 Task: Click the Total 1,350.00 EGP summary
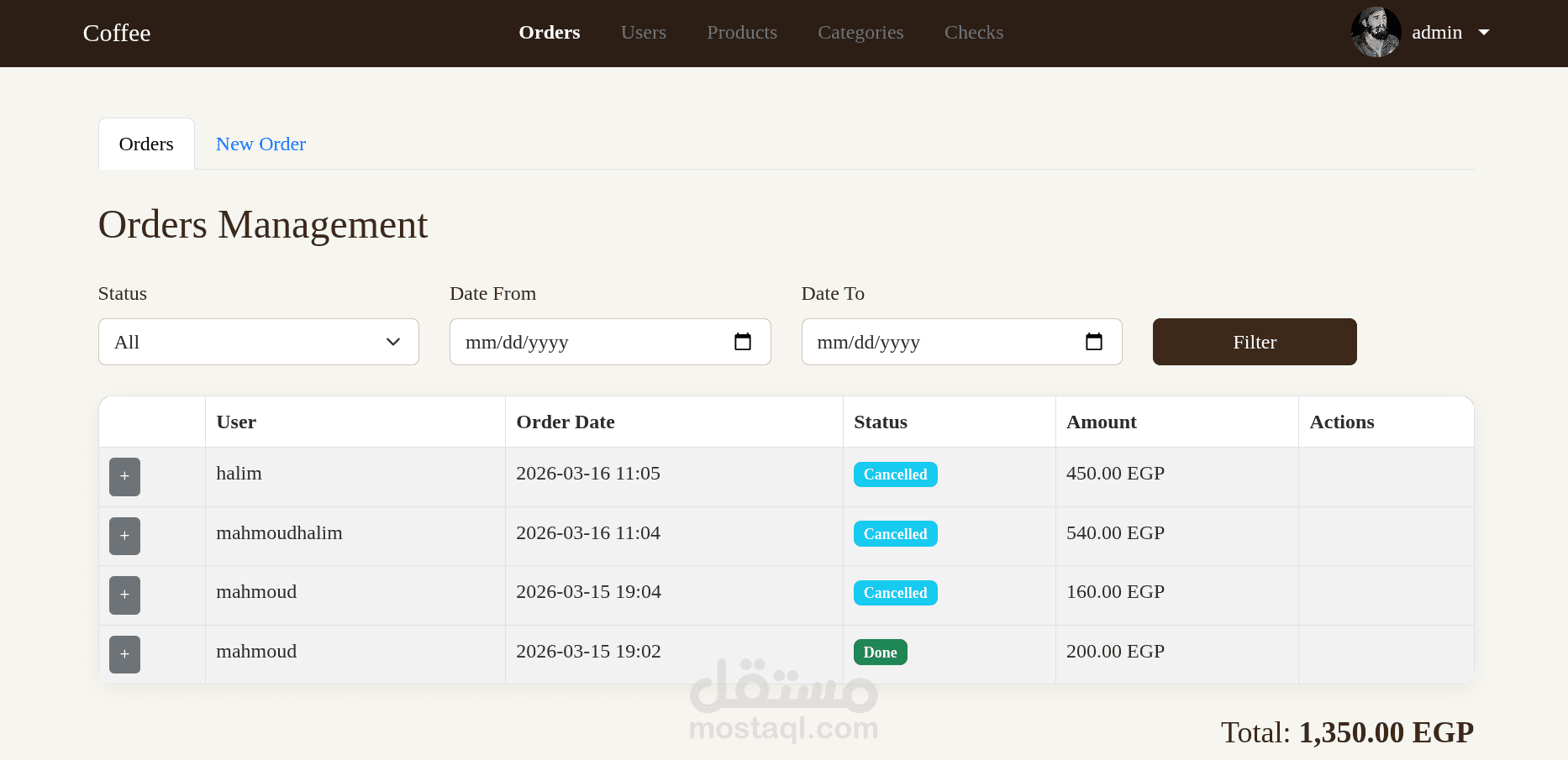point(1347,732)
